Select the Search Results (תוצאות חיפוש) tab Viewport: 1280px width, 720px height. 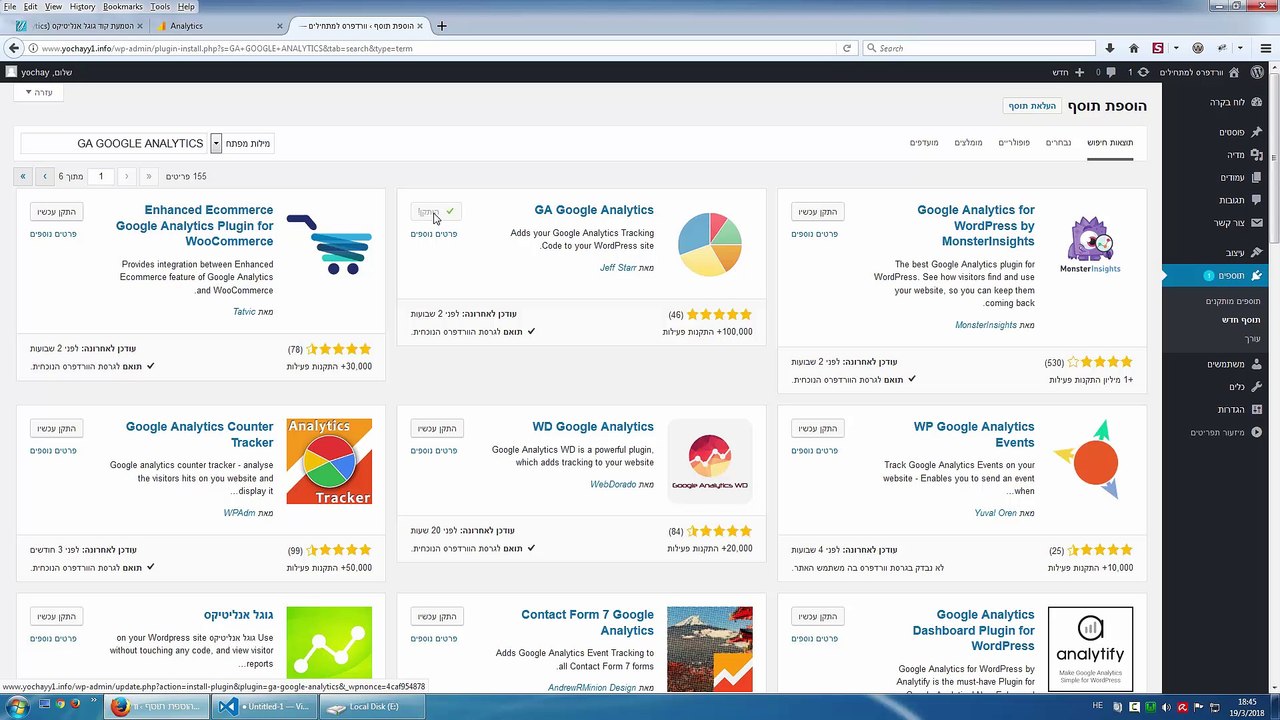point(1110,143)
